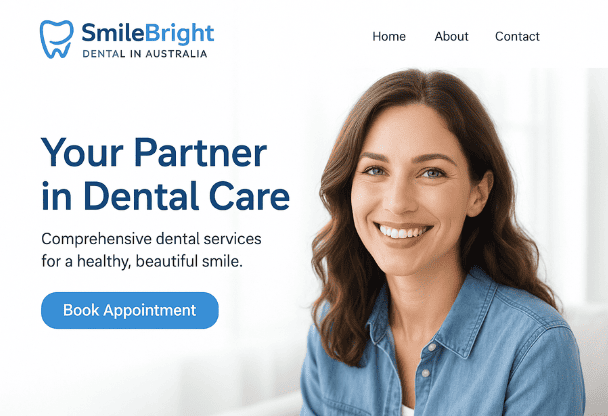Screen dimensions: 608x416
Task: Click the word 'Smile' in the logo
Action: tap(114, 33)
